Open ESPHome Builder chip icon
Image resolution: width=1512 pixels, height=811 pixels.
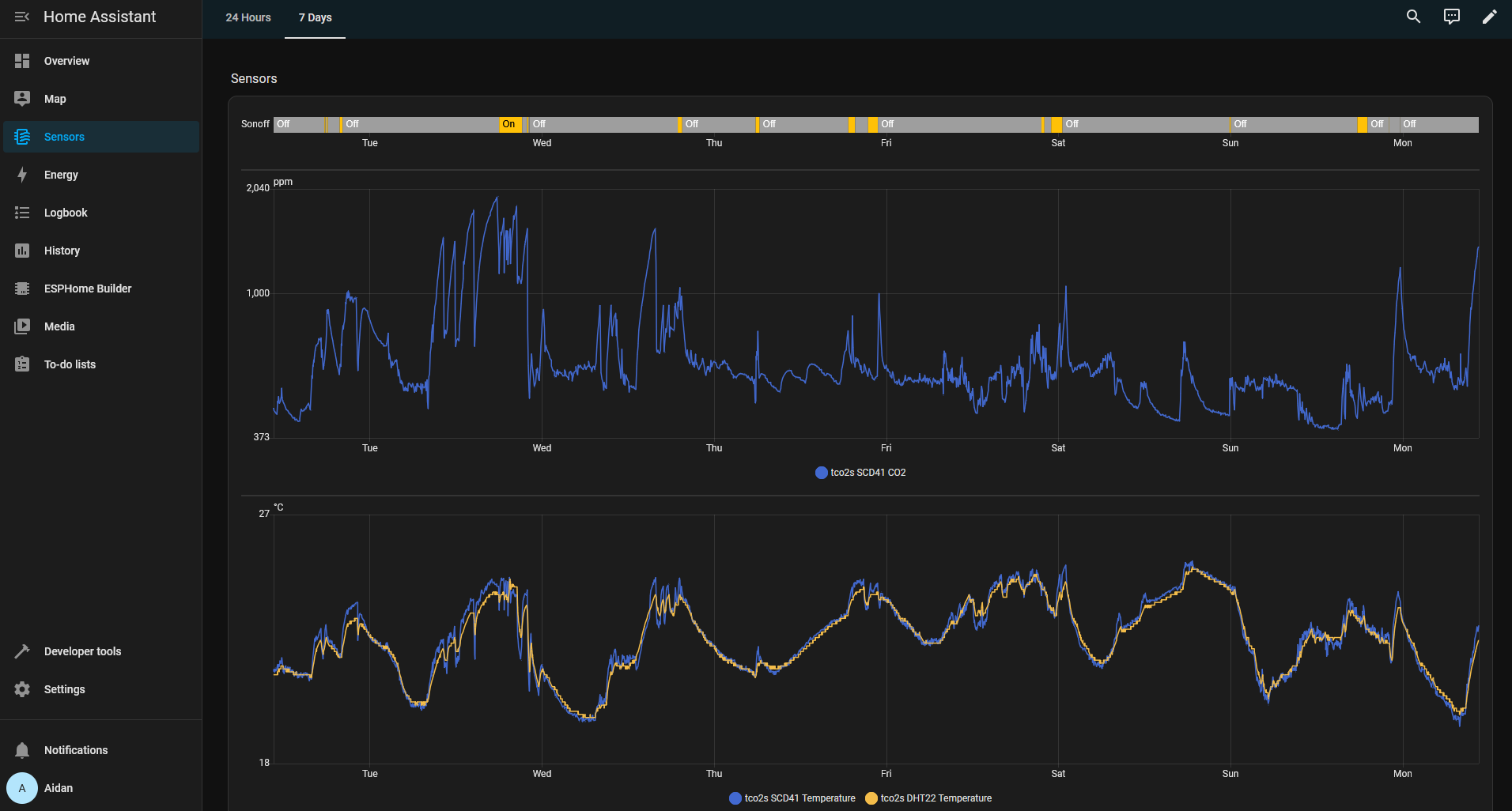[x=22, y=289]
